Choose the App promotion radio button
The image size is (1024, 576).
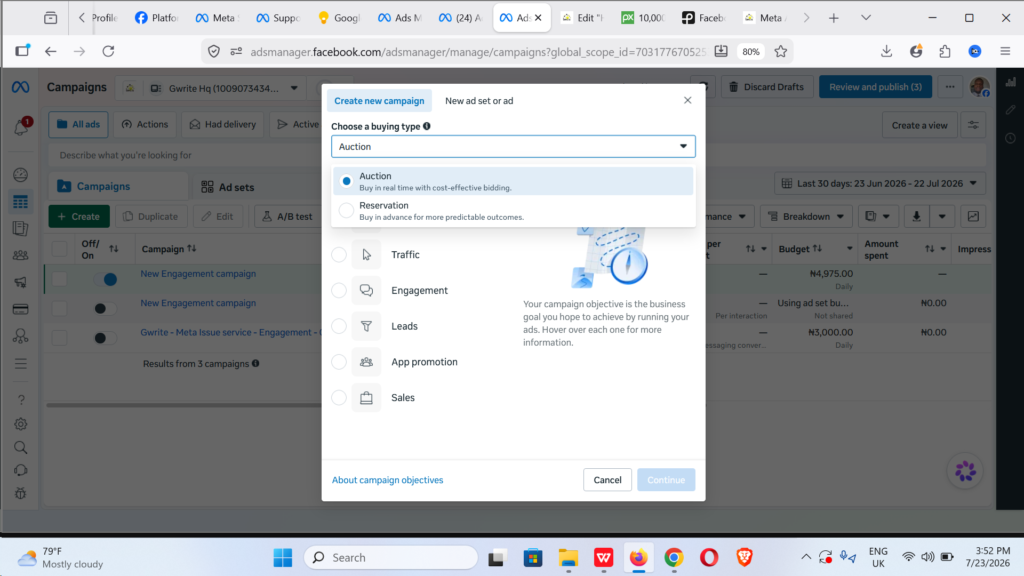[339, 362]
